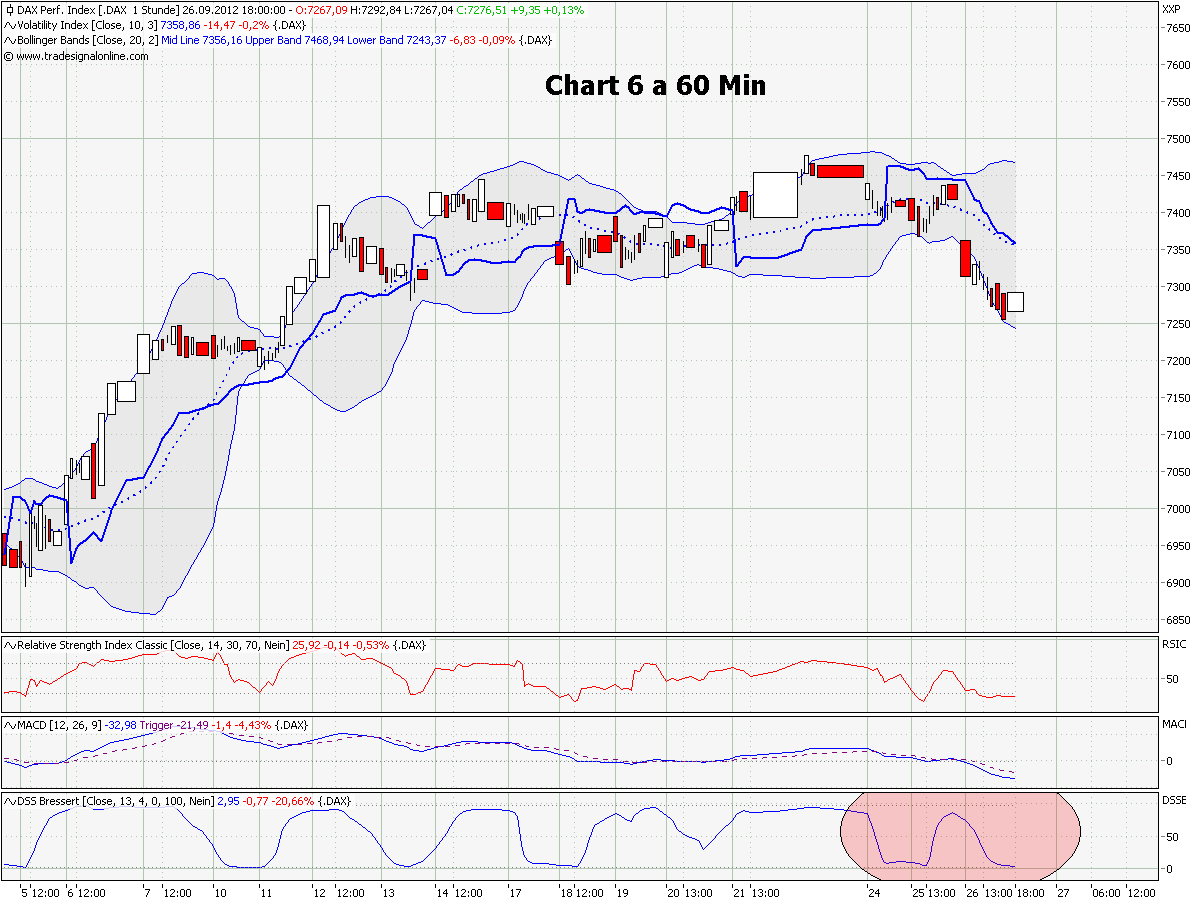Click the copyright icon before www.tradesignalonline.com

point(8,58)
